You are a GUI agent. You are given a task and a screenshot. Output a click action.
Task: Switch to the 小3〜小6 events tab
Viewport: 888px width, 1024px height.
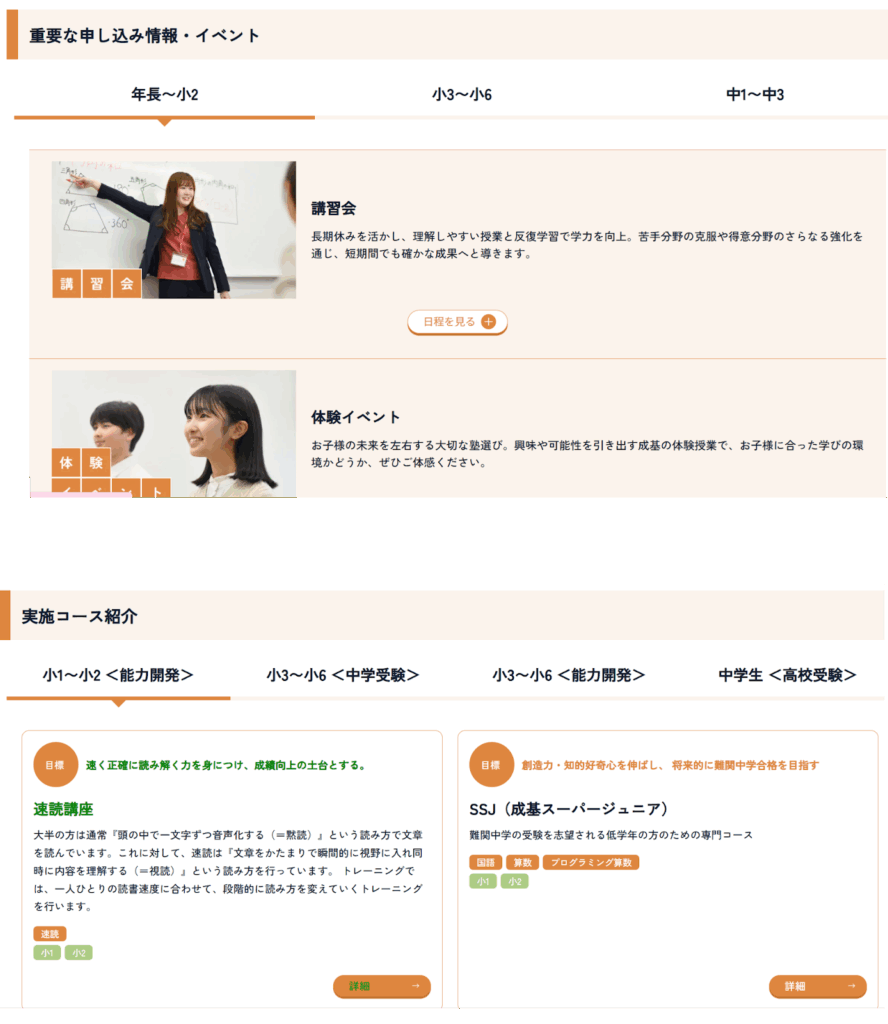click(x=462, y=95)
